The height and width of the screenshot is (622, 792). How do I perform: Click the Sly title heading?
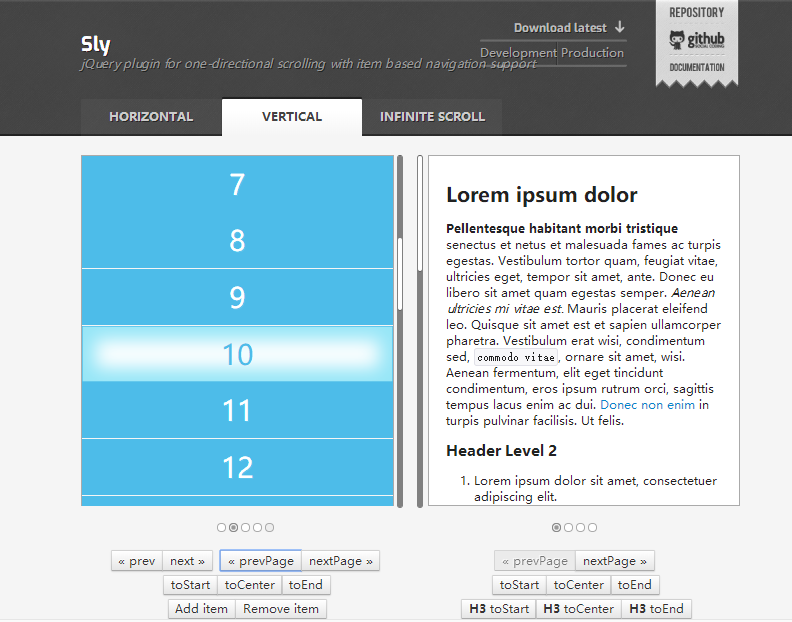(x=95, y=44)
